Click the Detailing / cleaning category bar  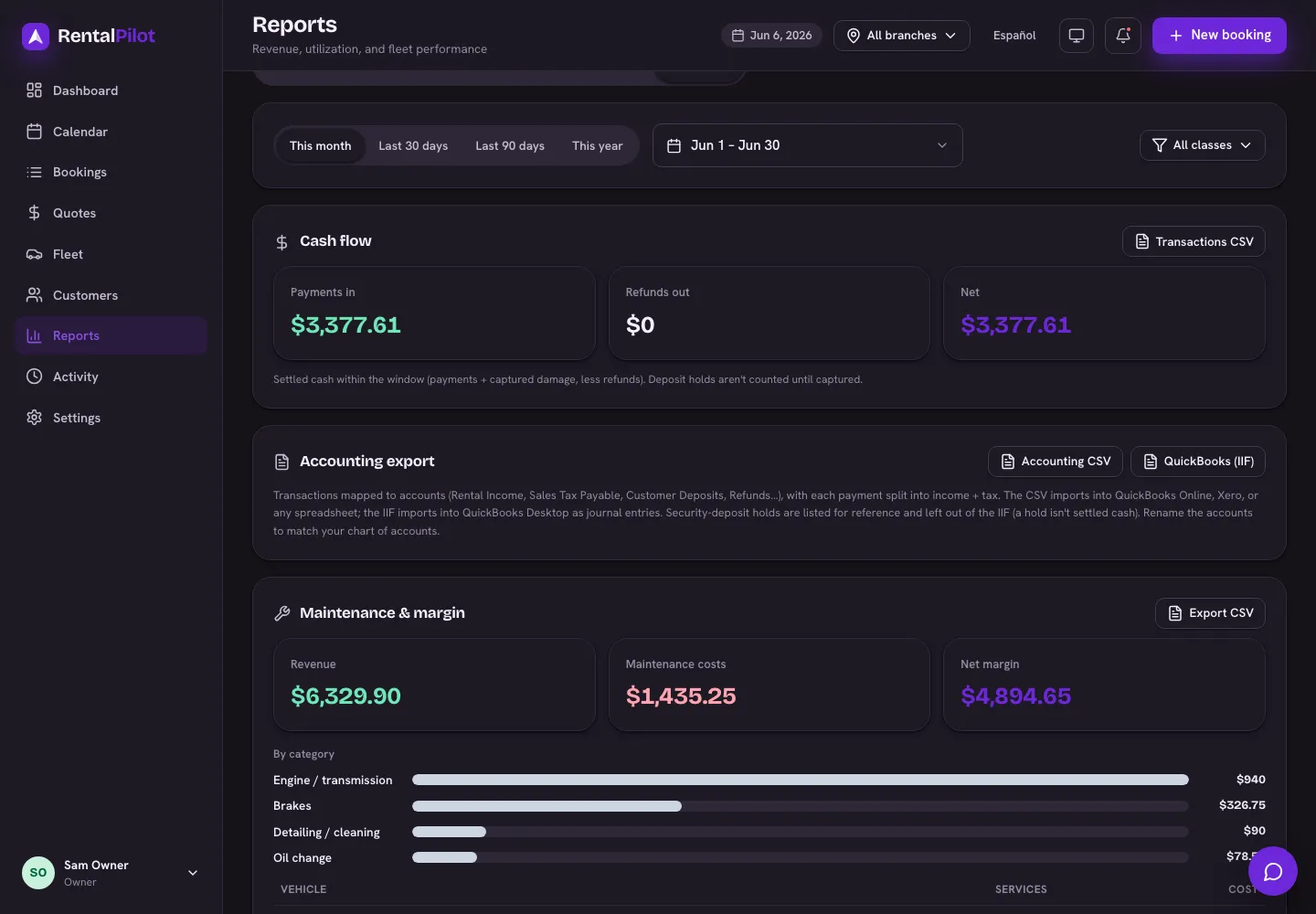(x=801, y=832)
